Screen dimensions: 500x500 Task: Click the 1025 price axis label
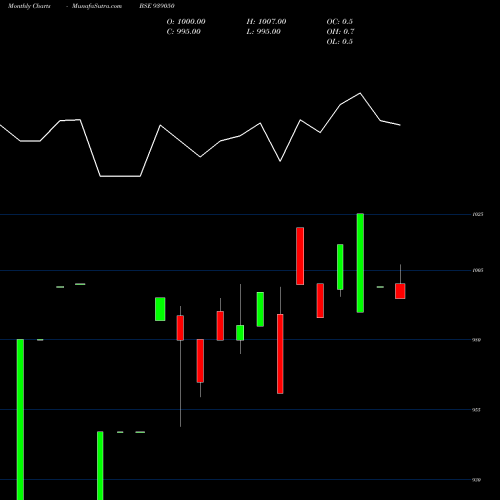tap(478, 214)
